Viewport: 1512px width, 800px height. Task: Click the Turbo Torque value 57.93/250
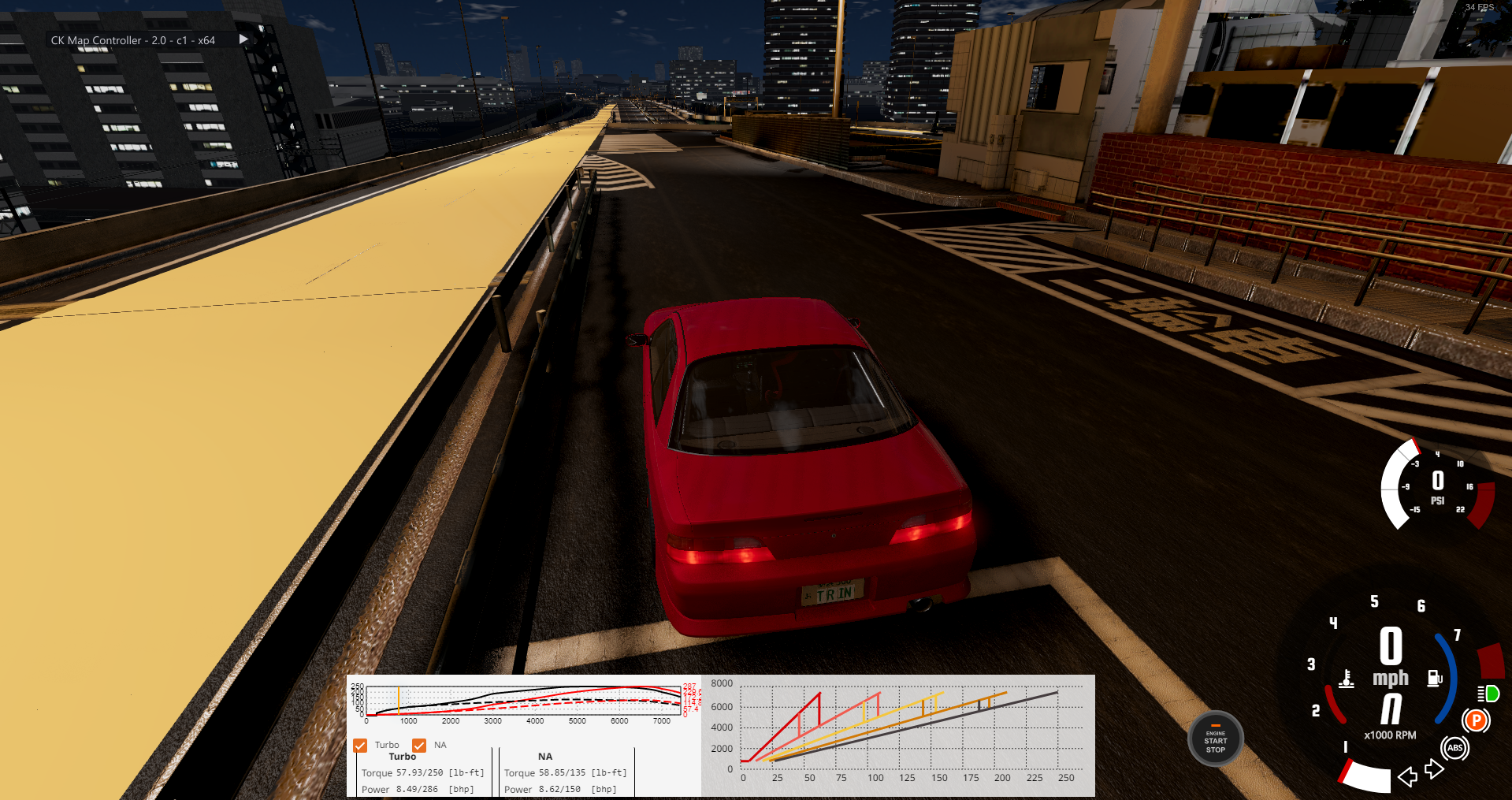pyautogui.click(x=419, y=772)
